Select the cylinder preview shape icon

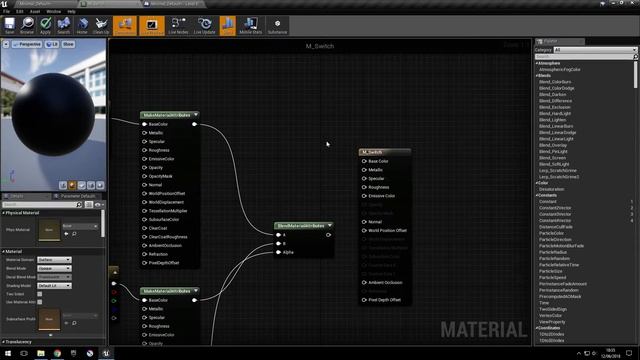click(x=63, y=185)
